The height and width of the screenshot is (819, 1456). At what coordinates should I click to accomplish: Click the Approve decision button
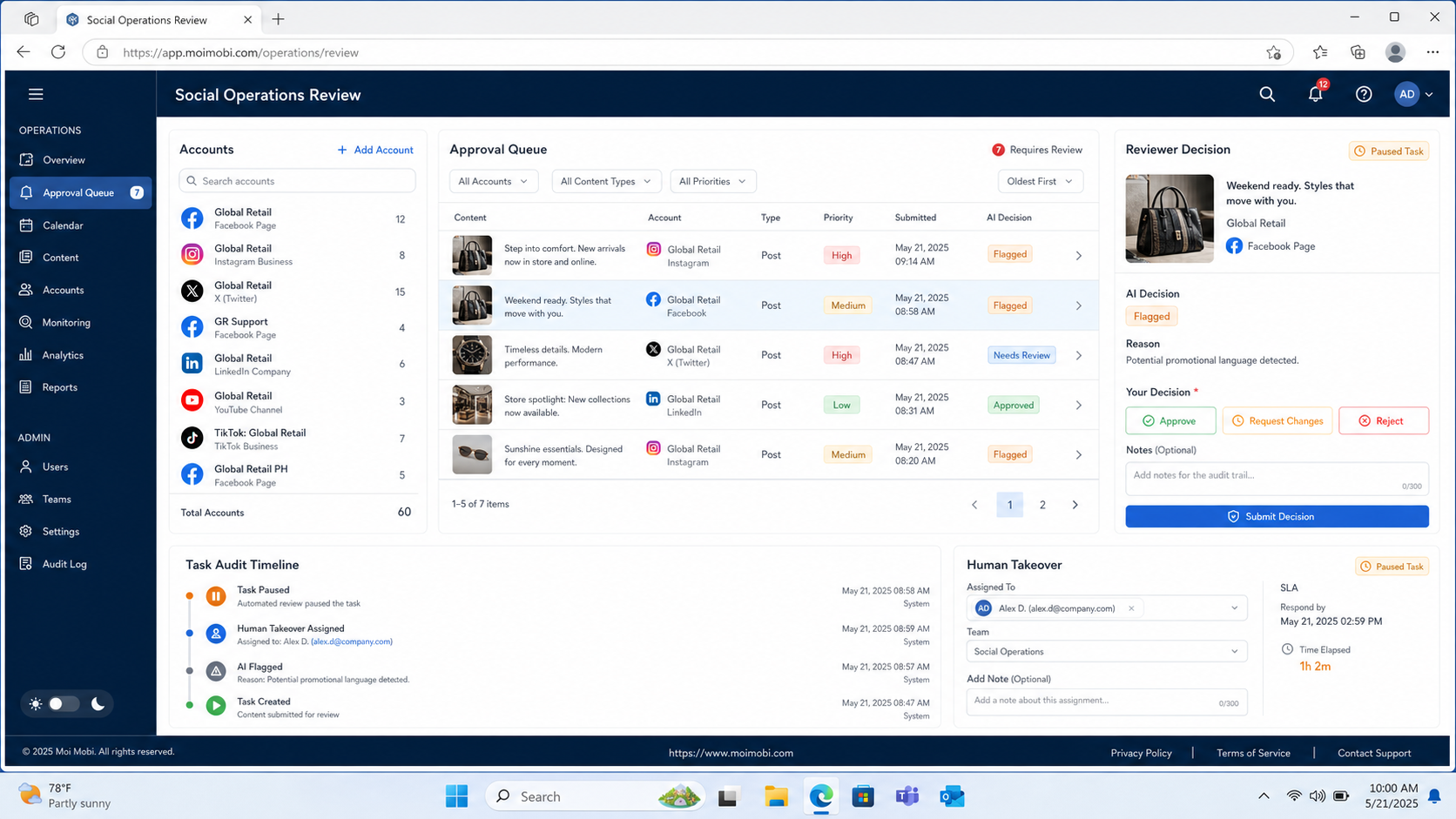1170,420
